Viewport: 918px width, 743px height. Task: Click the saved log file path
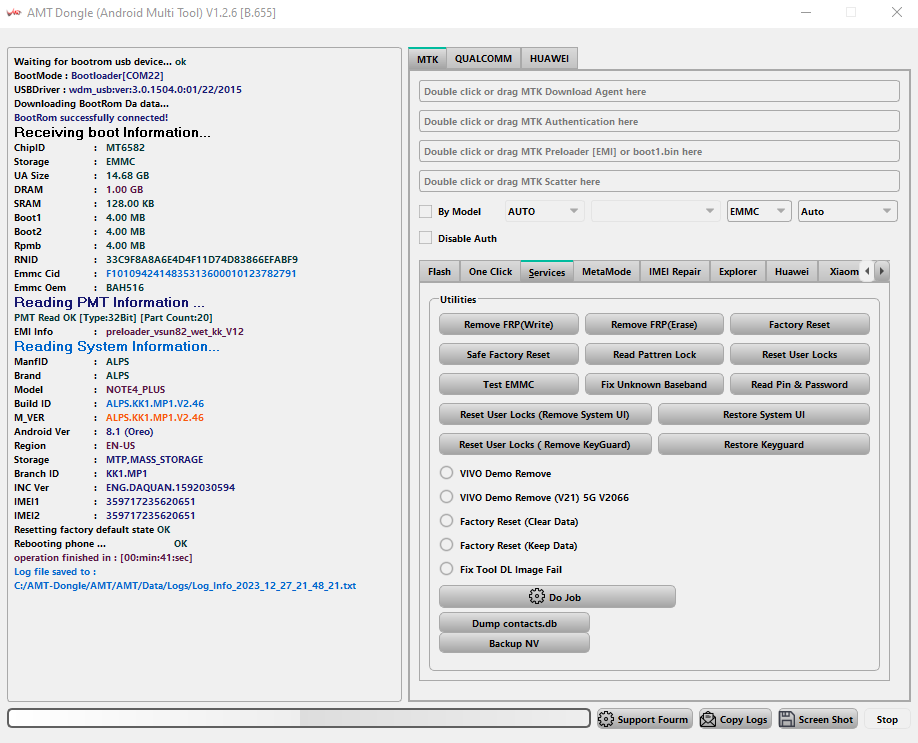pyautogui.click(x=185, y=586)
